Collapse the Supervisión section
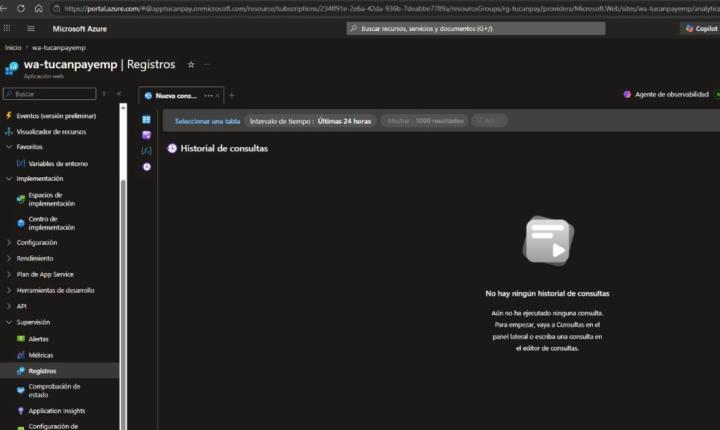The height and width of the screenshot is (430, 720). coord(9,322)
